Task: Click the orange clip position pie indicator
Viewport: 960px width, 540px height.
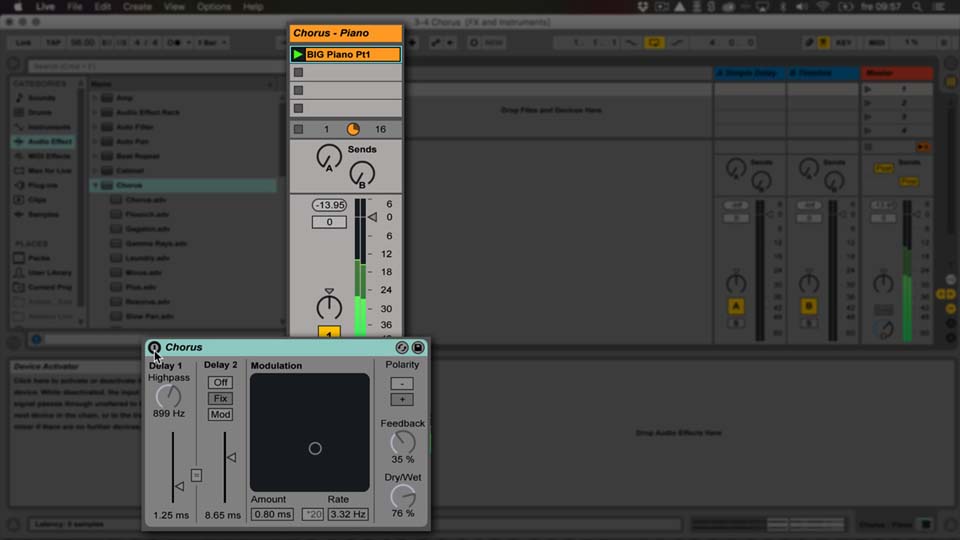Action: click(x=353, y=129)
